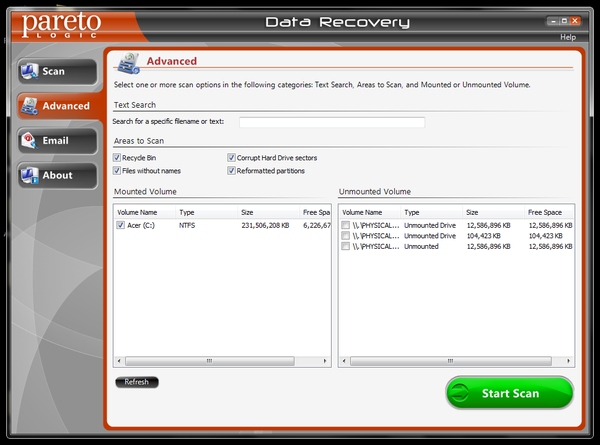This screenshot has height=445, width=600.
Task: Sort mounted volumes by Type column
Action: (207, 212)
